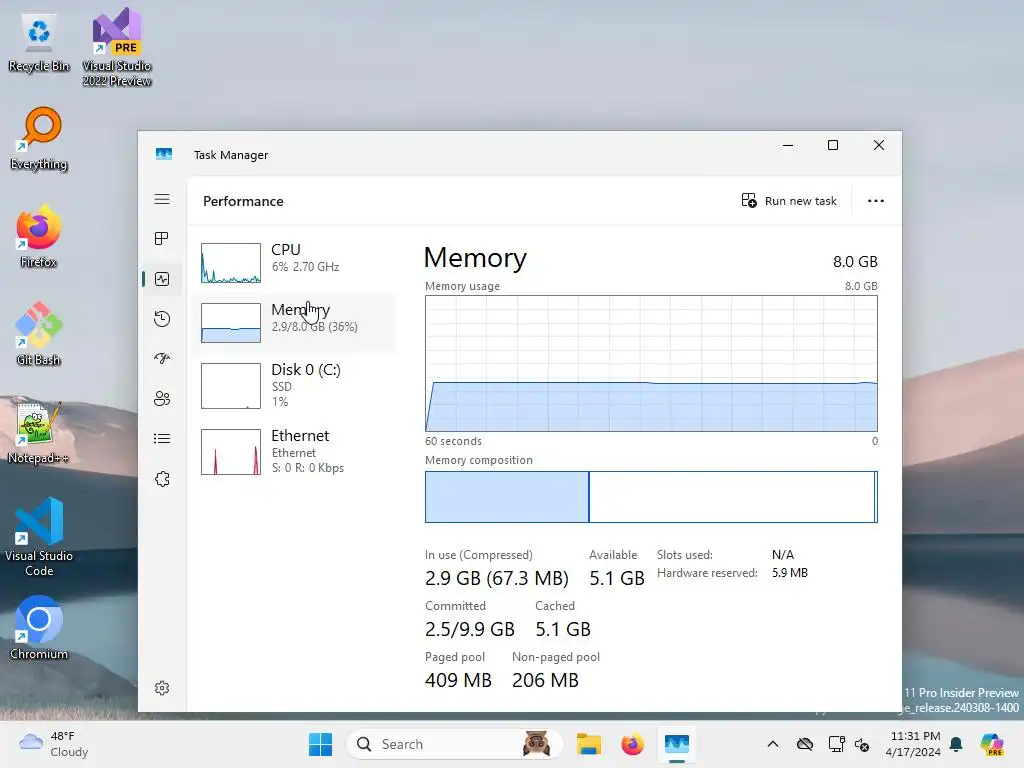Select the Performance page icon in sidebar
The height and width of the screenshot is (768, 1024).
coord(162,279)
